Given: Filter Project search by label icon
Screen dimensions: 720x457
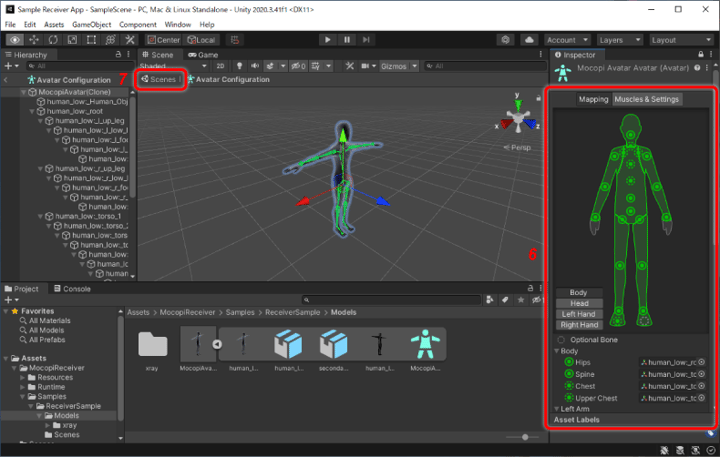Looking at the screenshot, I should (505, 300).
